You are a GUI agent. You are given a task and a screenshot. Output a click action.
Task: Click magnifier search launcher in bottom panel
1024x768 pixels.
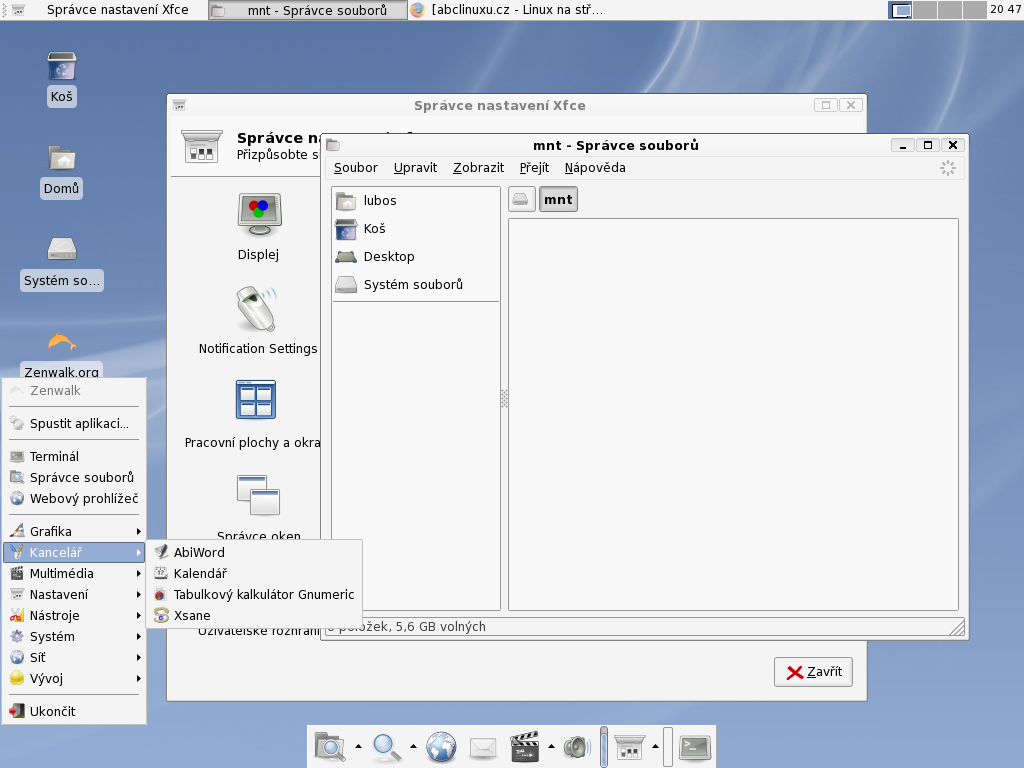click(387, 746)
